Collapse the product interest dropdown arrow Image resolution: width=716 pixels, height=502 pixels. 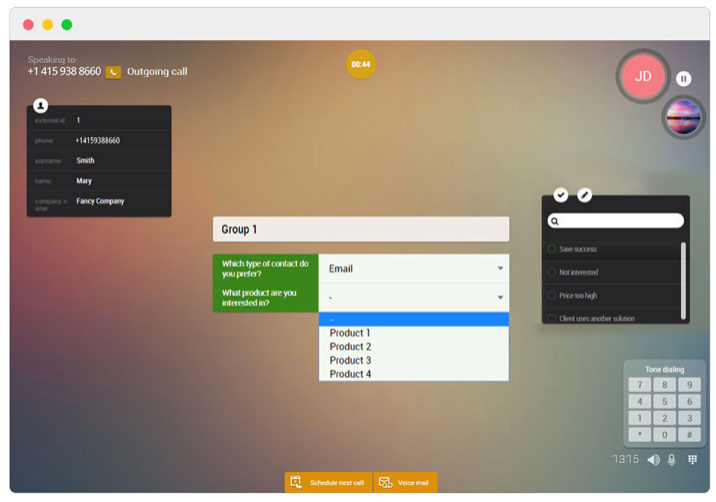pos(500,298)
